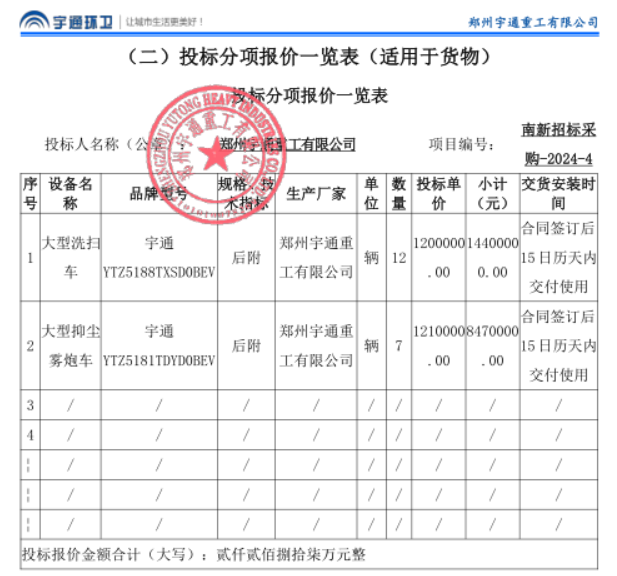The image size is (617, 576).
Task: Select project number text 南新招标采
Action: point(559,130)
